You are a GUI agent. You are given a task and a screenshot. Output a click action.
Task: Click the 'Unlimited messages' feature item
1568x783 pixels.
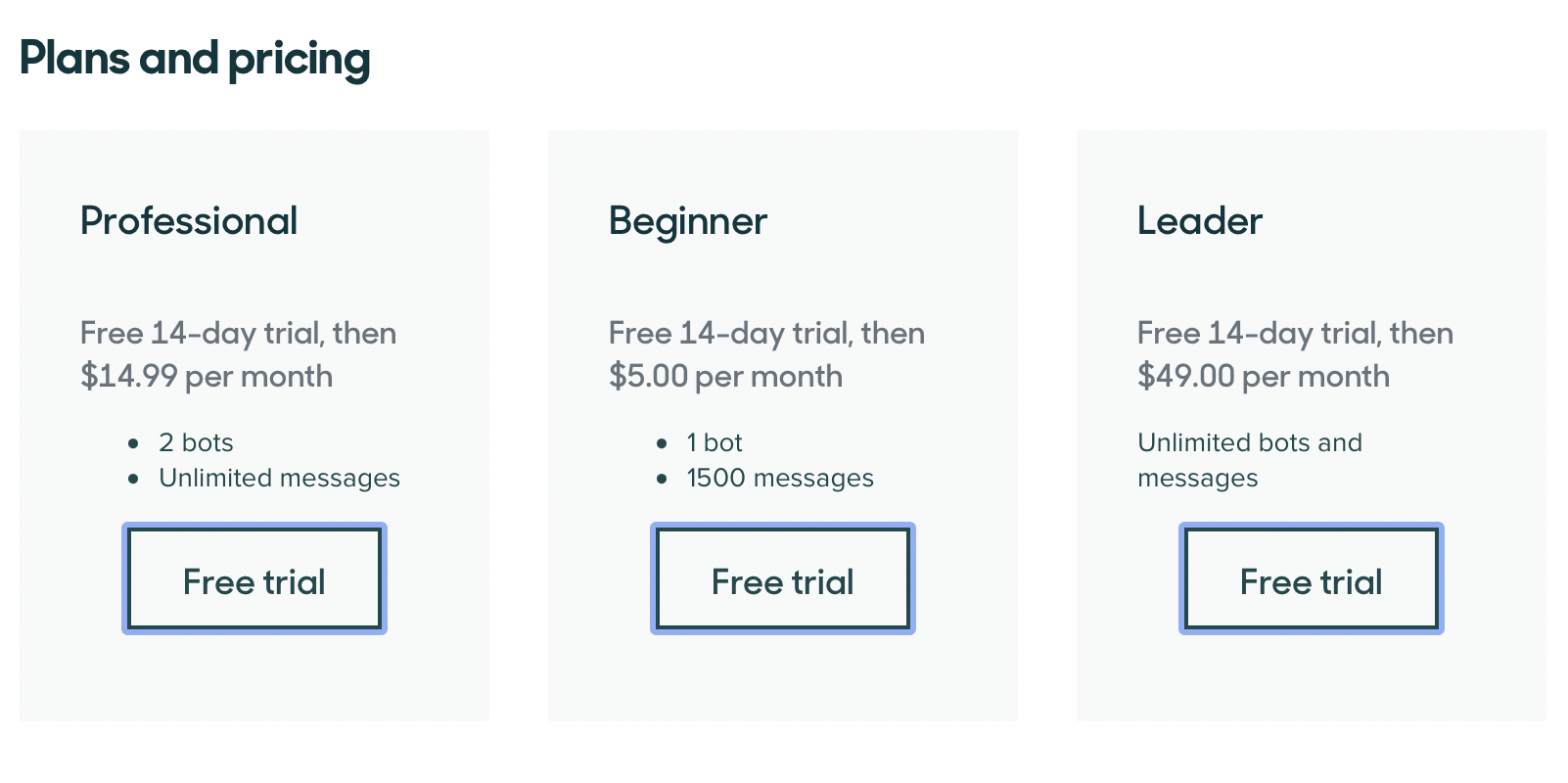(280, 478)
